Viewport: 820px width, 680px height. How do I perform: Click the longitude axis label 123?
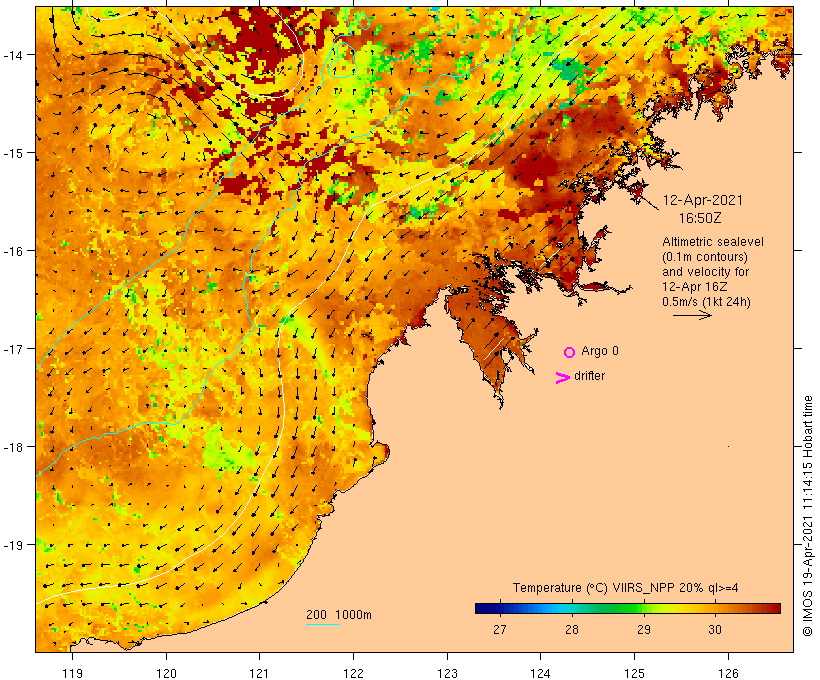pyautogui.click(x=447, y=673)
